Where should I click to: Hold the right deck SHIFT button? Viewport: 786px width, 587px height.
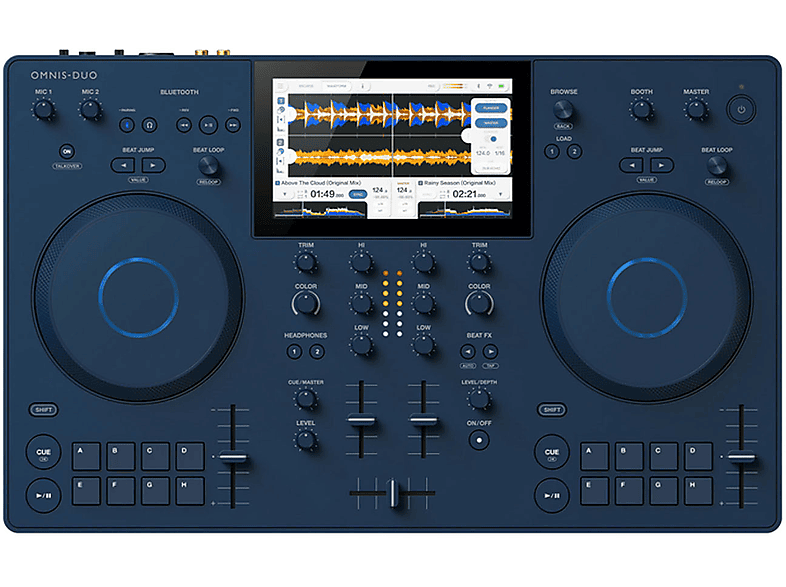point(552,410)
